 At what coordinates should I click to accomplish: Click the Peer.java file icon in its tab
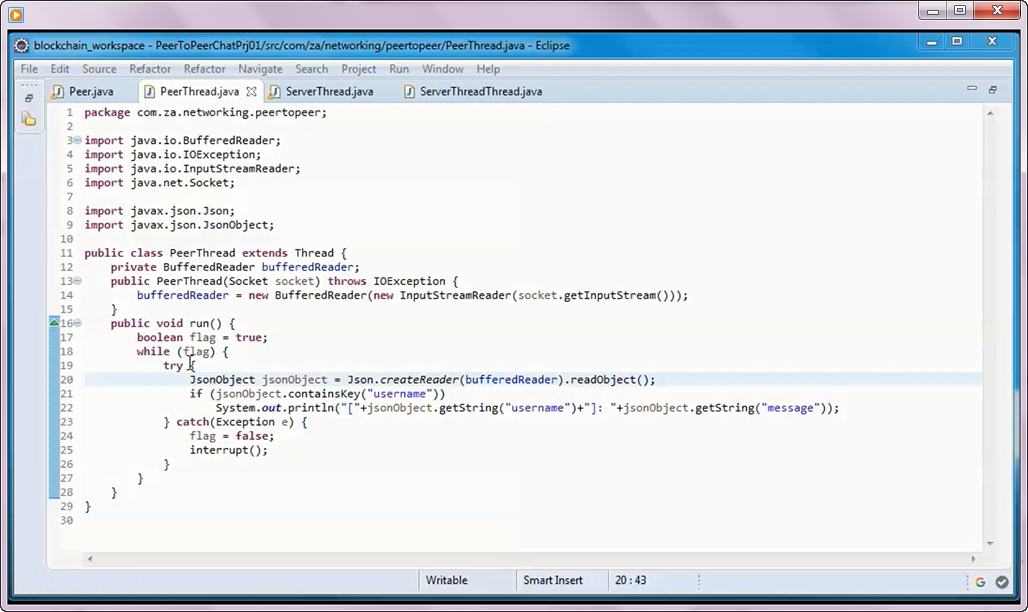click(58, 91)
